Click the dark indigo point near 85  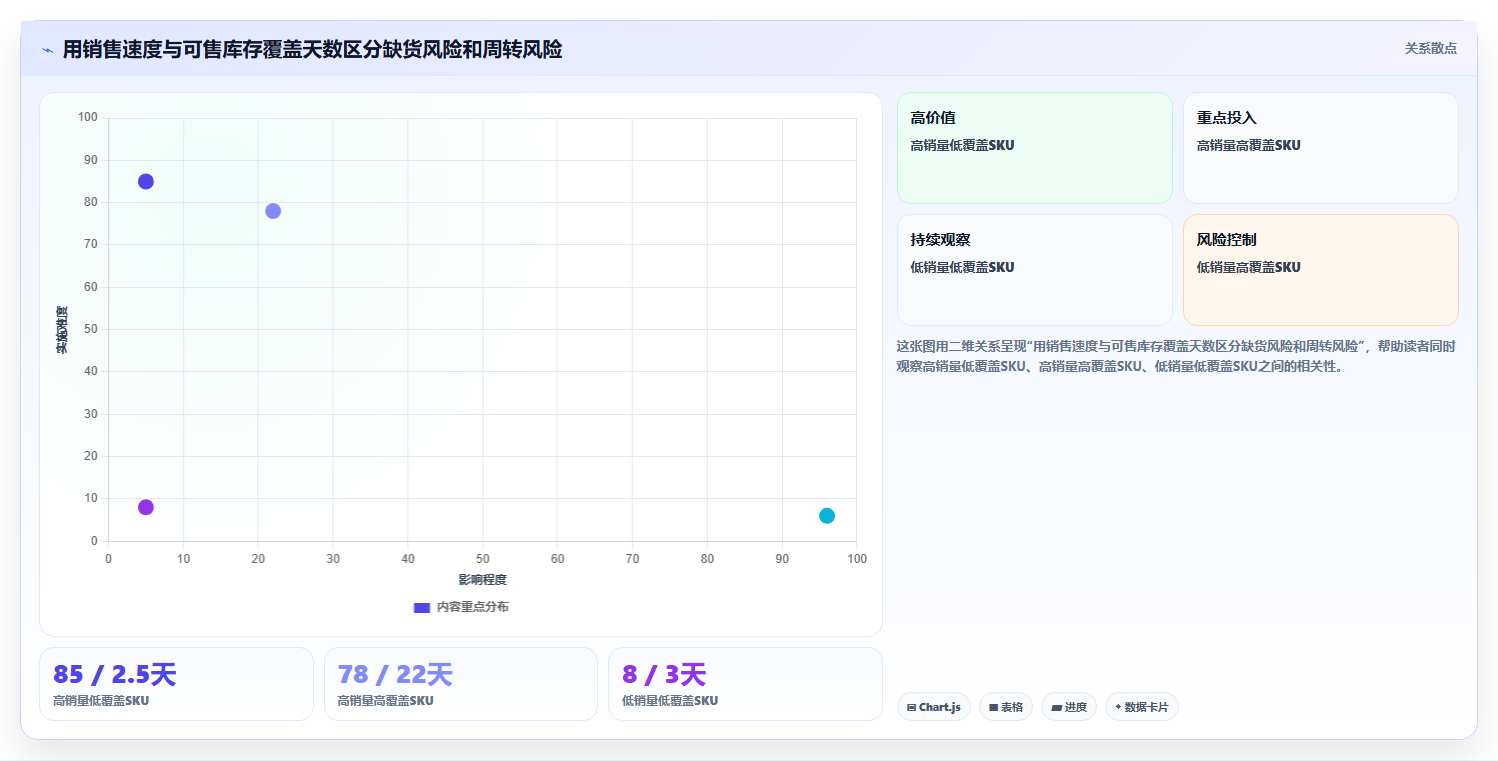pyautogui.click(x=146, y=181)
